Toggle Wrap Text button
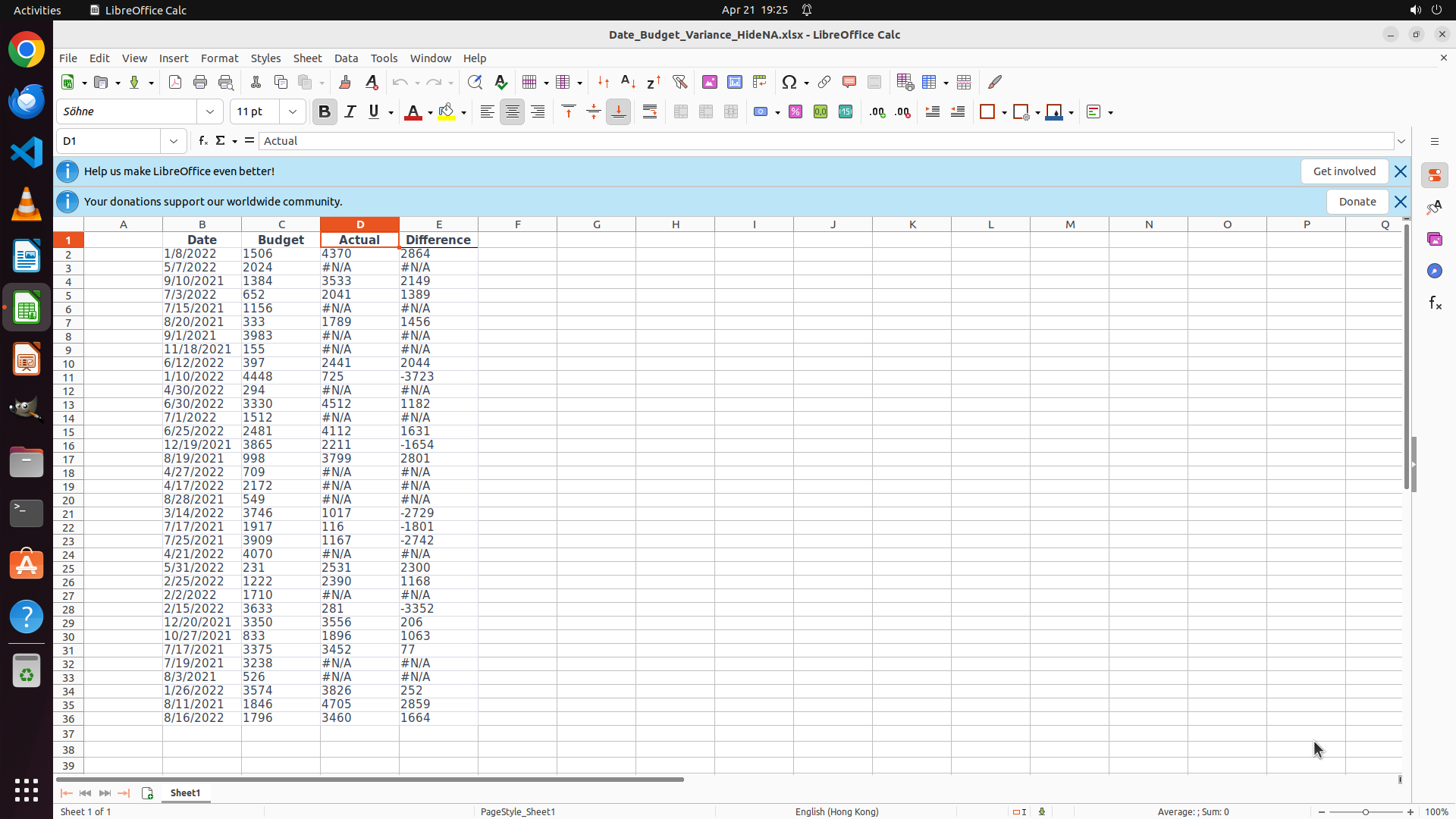This screenshot has width=1456, height=819. click(x=650, y=112)
